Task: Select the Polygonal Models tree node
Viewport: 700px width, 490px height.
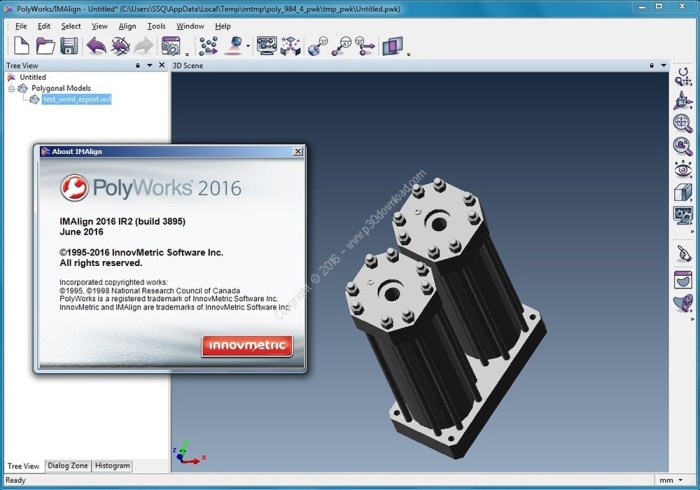Action: click(61, 88)
